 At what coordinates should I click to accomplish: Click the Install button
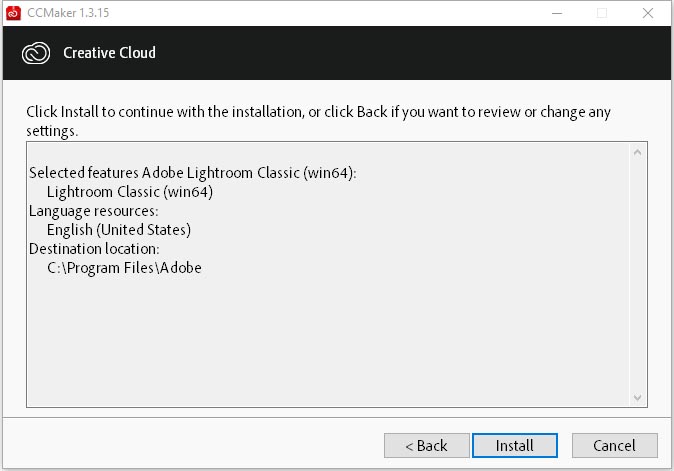[515, 445]
